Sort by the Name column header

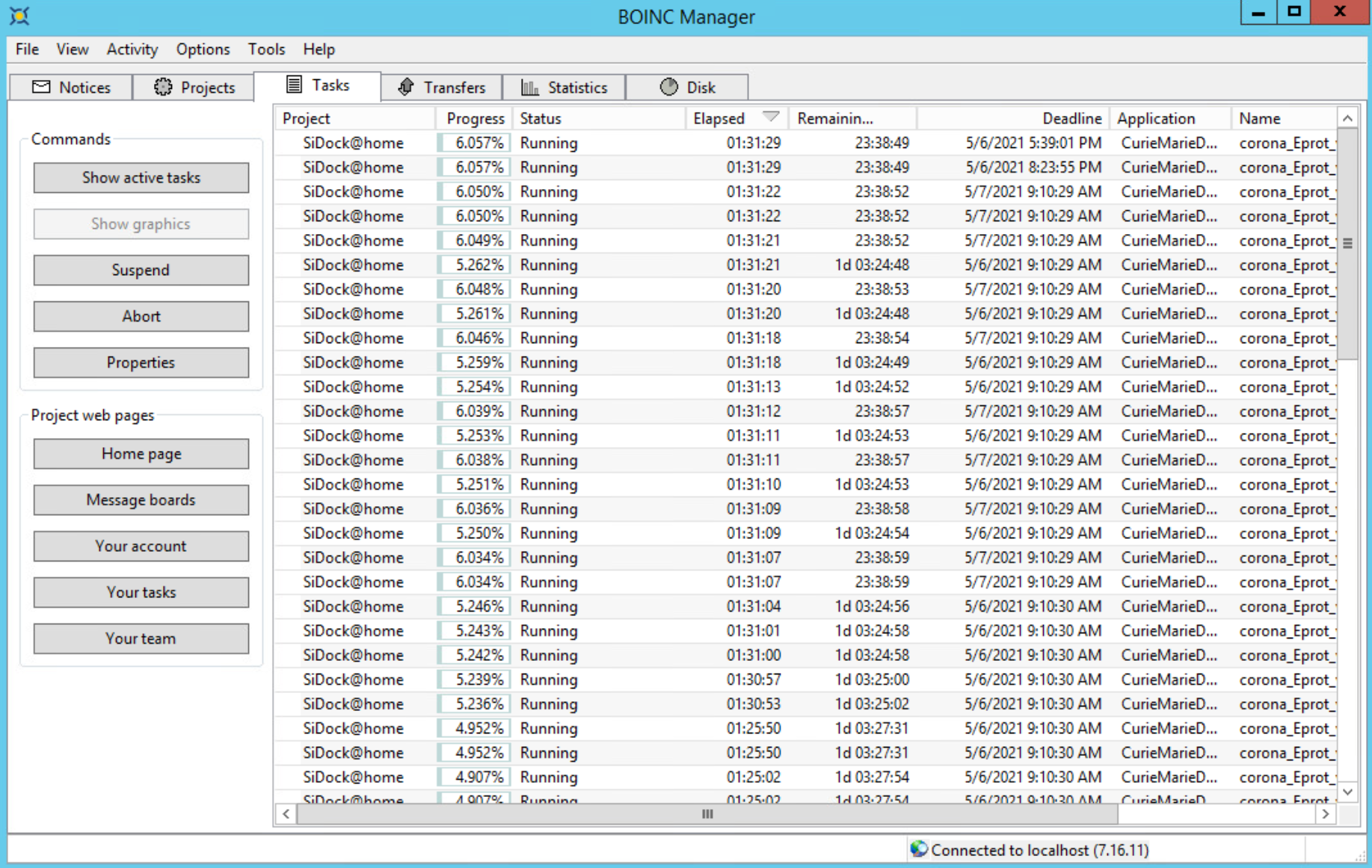[x=1284, y=118]
